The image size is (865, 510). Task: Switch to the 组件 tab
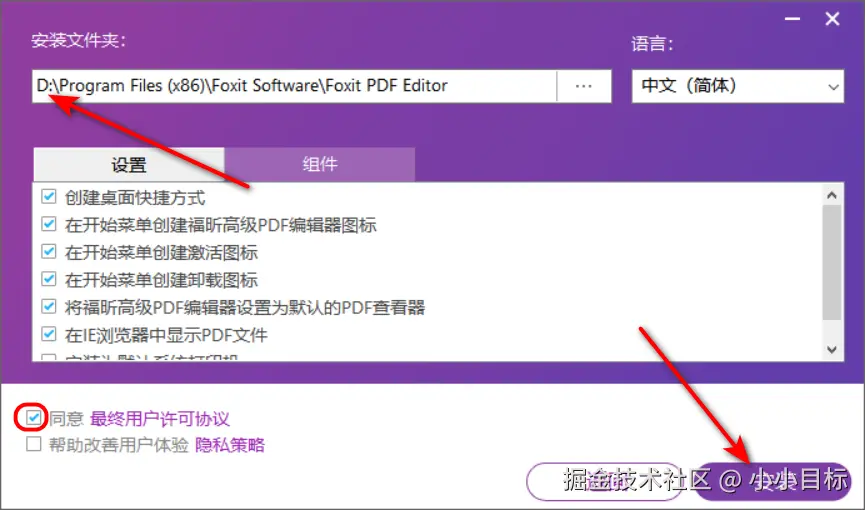pyautogui.click(x=320, y=164)
